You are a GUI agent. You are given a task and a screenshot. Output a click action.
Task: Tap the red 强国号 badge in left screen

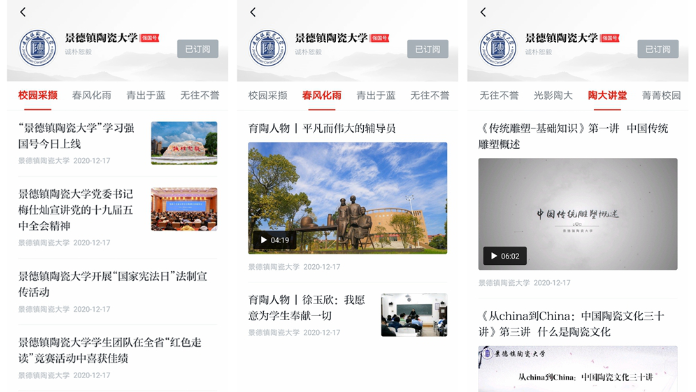coord(150,38)
